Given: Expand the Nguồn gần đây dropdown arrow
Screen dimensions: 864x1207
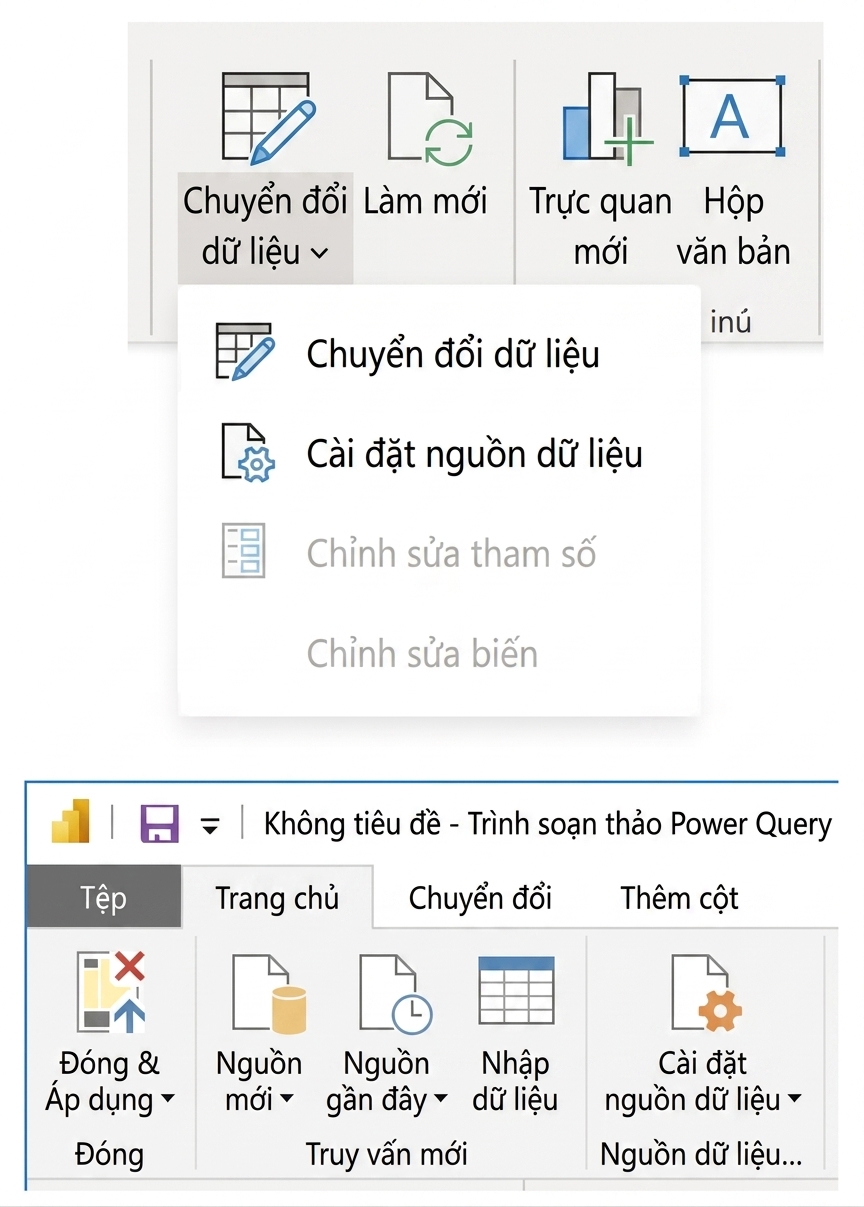Looking at the screenshot, I should (441, 1100).
